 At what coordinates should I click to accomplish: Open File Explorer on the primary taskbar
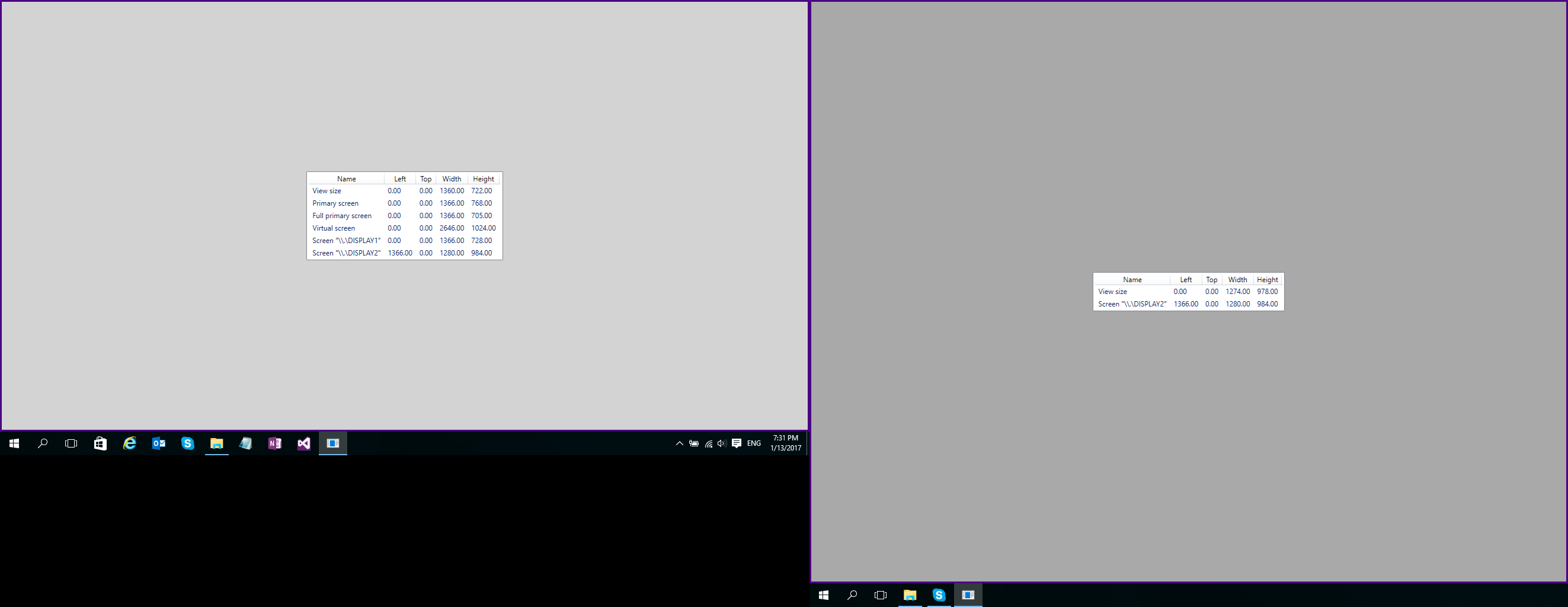tap(217, 443)
